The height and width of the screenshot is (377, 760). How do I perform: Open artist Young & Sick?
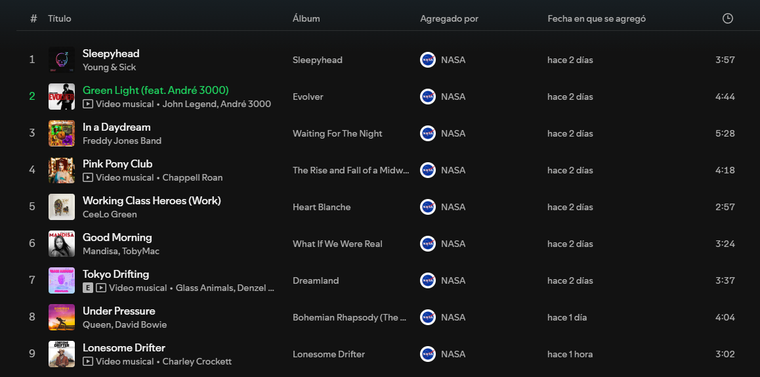tap(109, 67)
